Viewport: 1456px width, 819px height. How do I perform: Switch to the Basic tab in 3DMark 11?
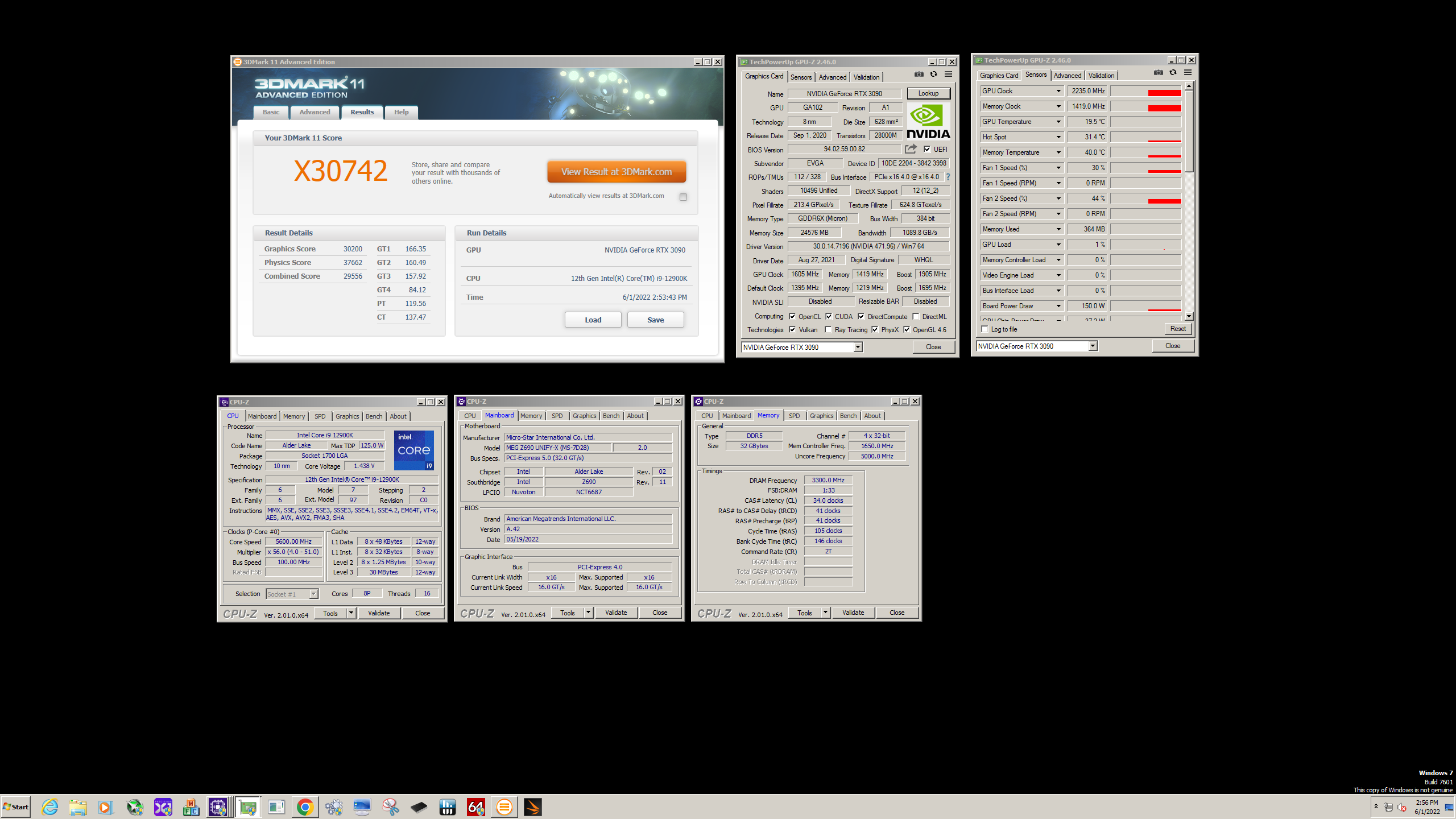click(271, 112)
